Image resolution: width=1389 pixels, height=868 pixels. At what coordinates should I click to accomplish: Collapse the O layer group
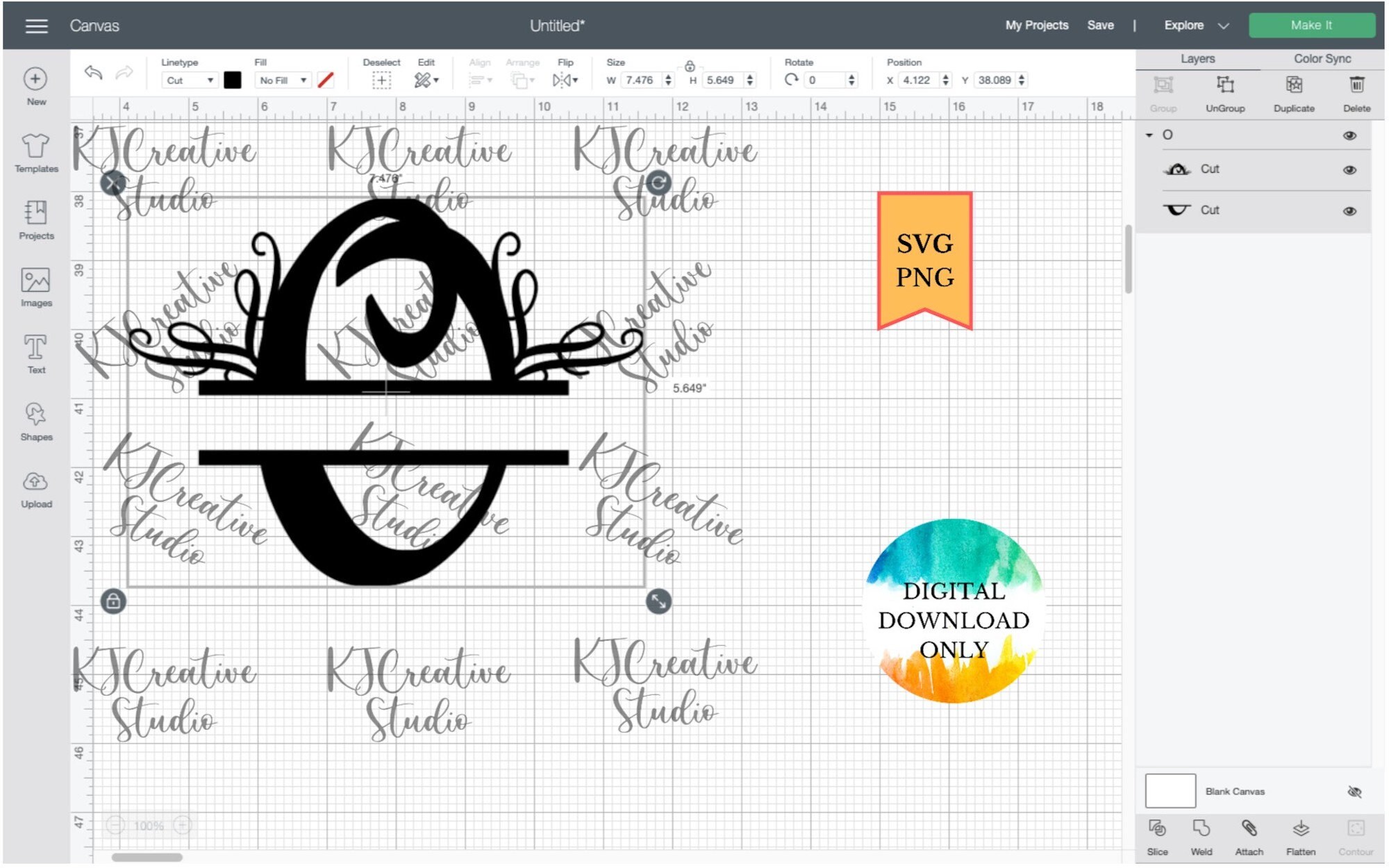click(x=1151, y=135)
